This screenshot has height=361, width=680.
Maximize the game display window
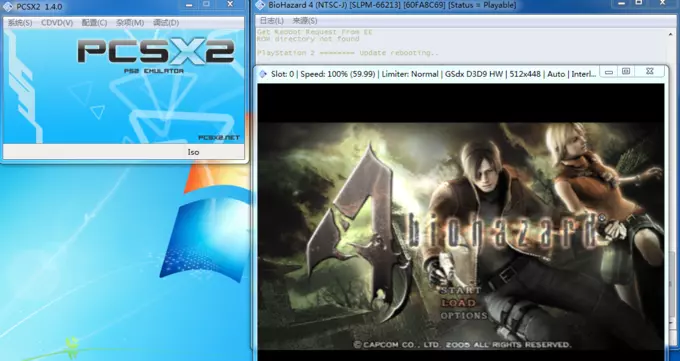(626, 72)
